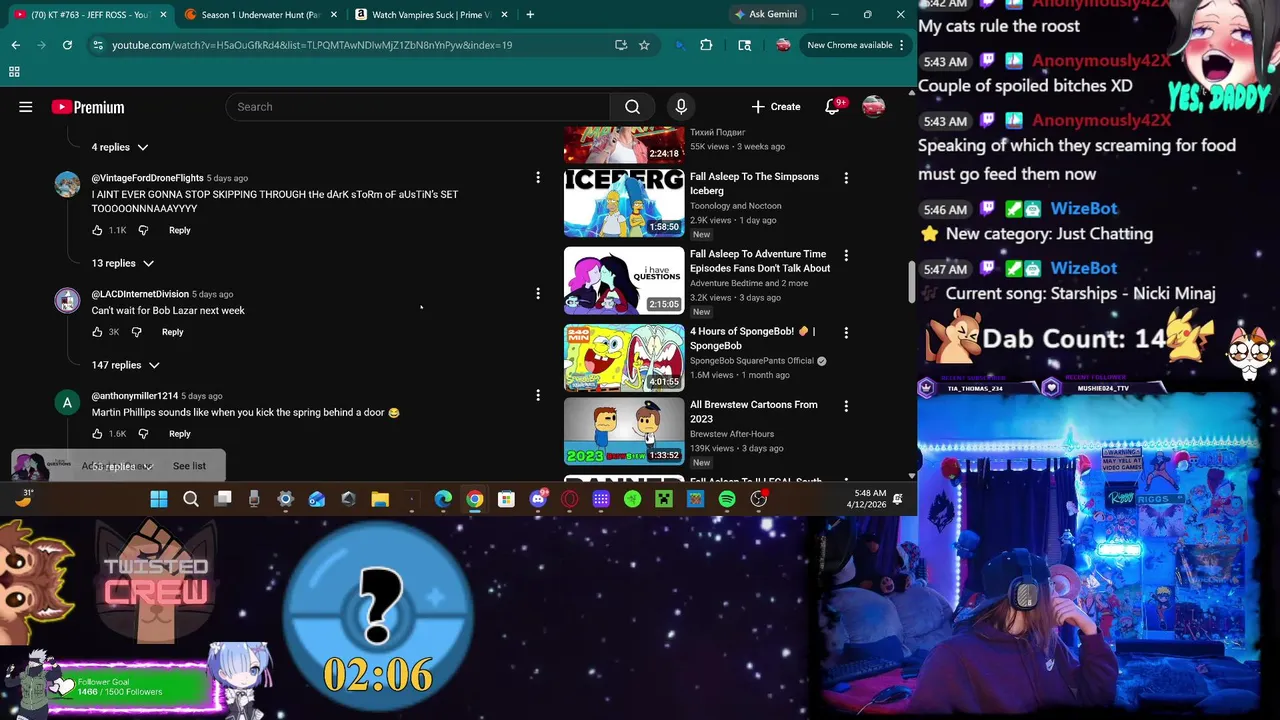Open Chrome extensions puzzle icon
1280x720 pixels.
[x=706, y=45]
